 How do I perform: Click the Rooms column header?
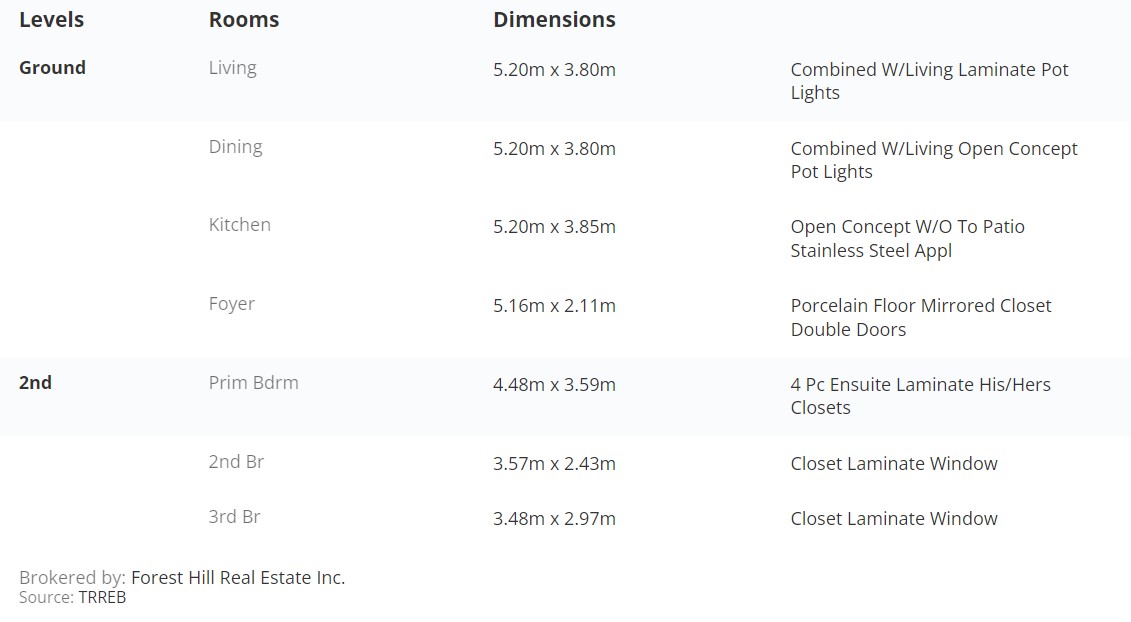pos(244,19)
